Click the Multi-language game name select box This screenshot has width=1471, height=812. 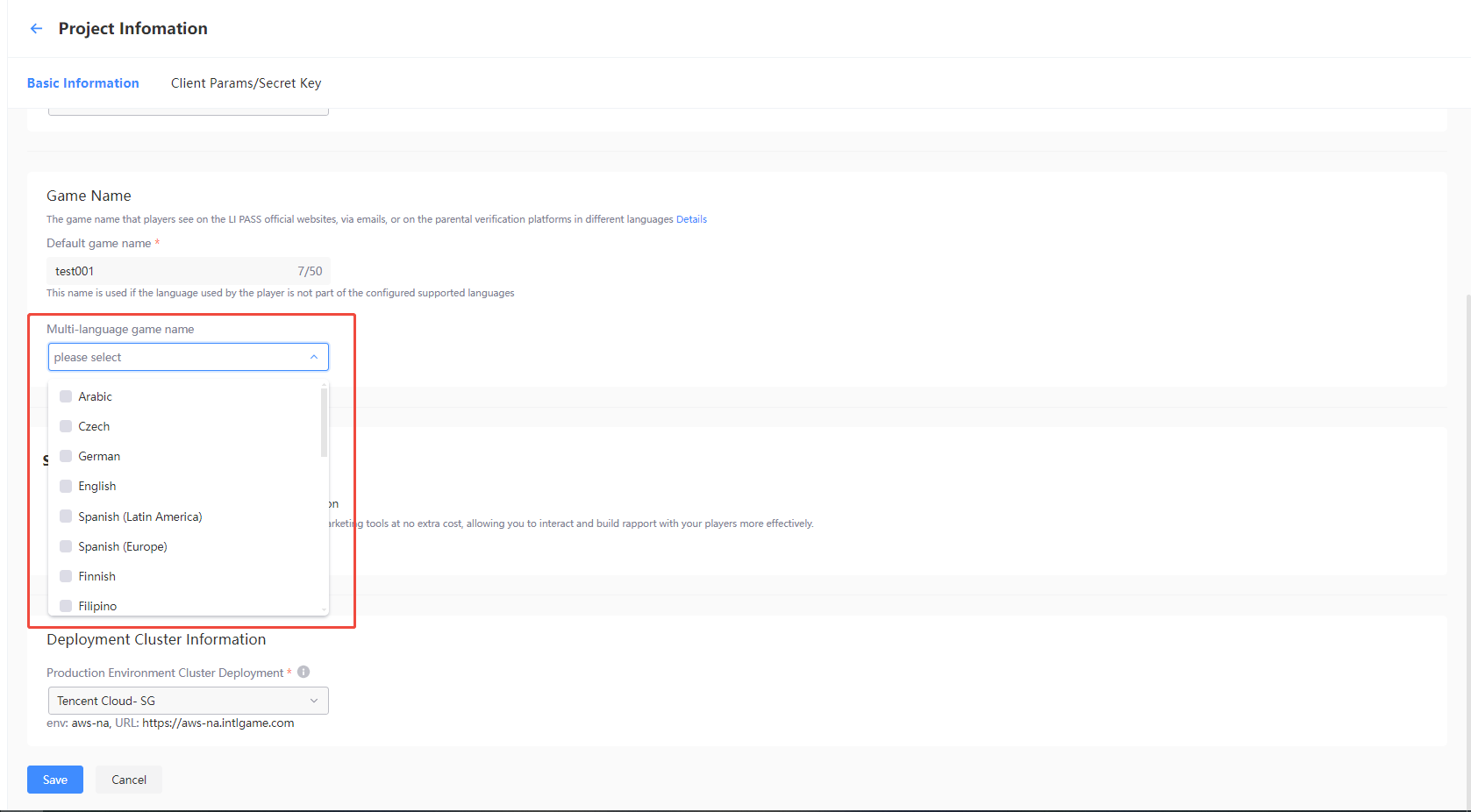pyautogui.click(x=175, y=357)
